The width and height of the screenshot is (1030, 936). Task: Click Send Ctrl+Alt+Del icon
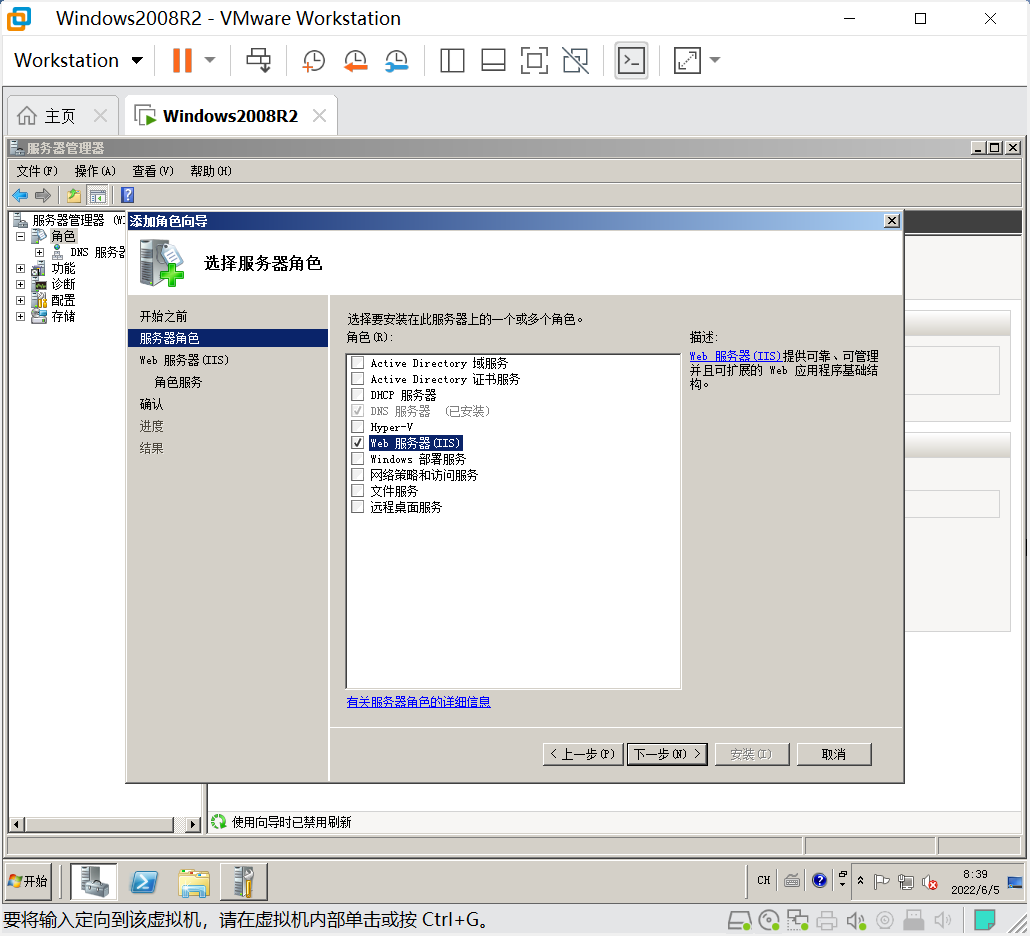(x=258, y=60)
